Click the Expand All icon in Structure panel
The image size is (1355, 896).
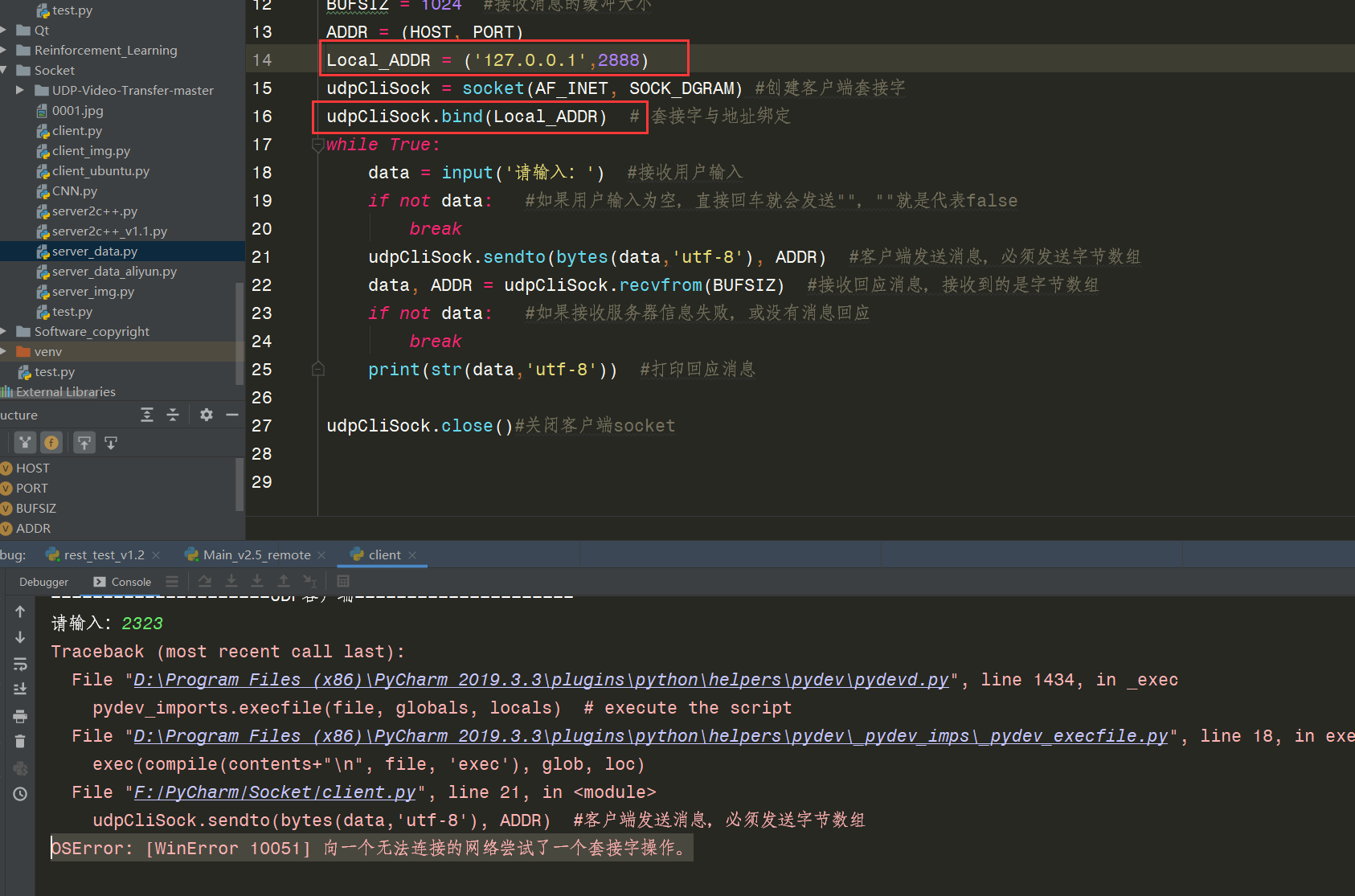(x=147, y=415)
